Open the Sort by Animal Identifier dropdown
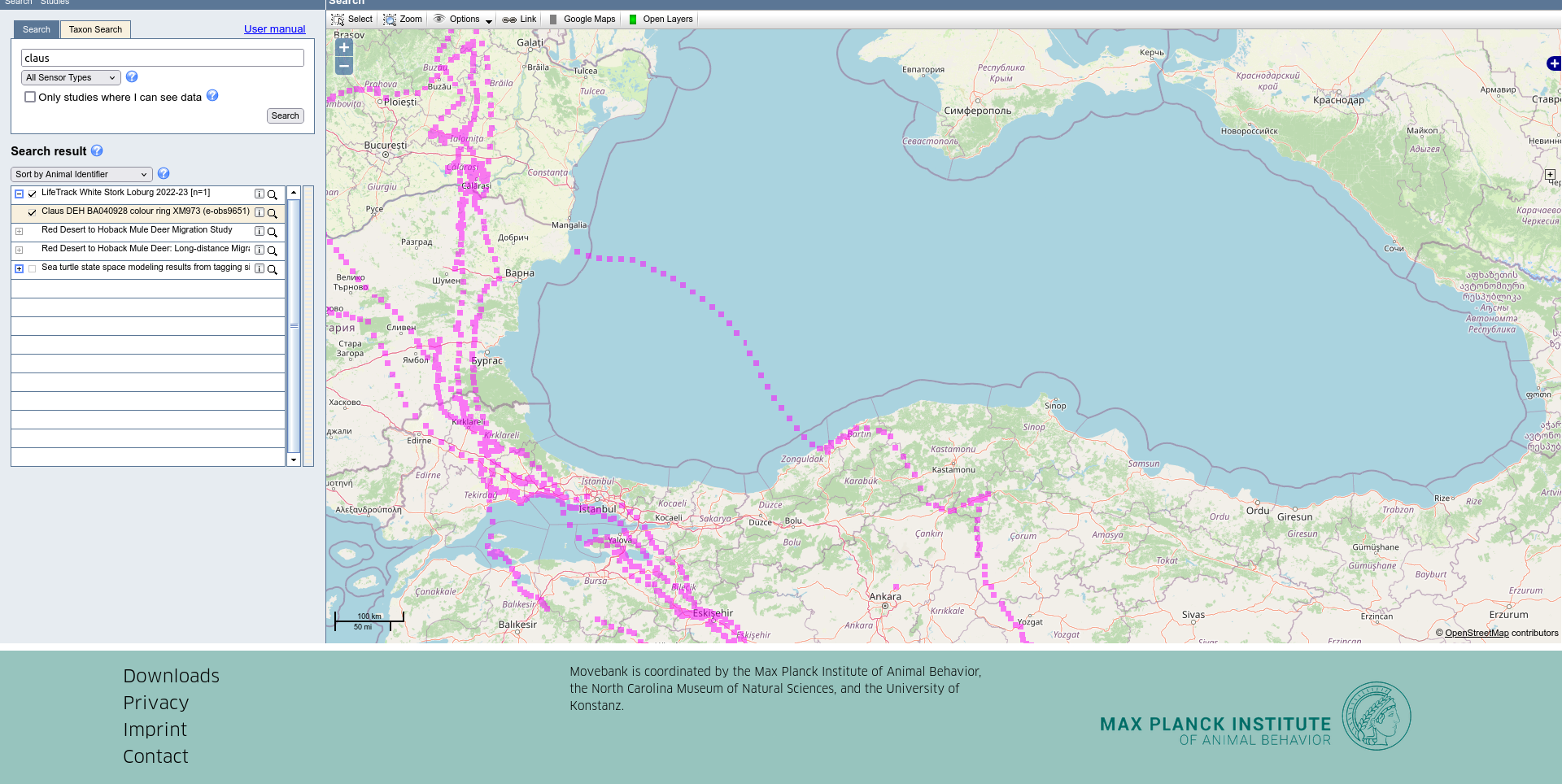The image size is (1562, 784). (x=81, y=174)
